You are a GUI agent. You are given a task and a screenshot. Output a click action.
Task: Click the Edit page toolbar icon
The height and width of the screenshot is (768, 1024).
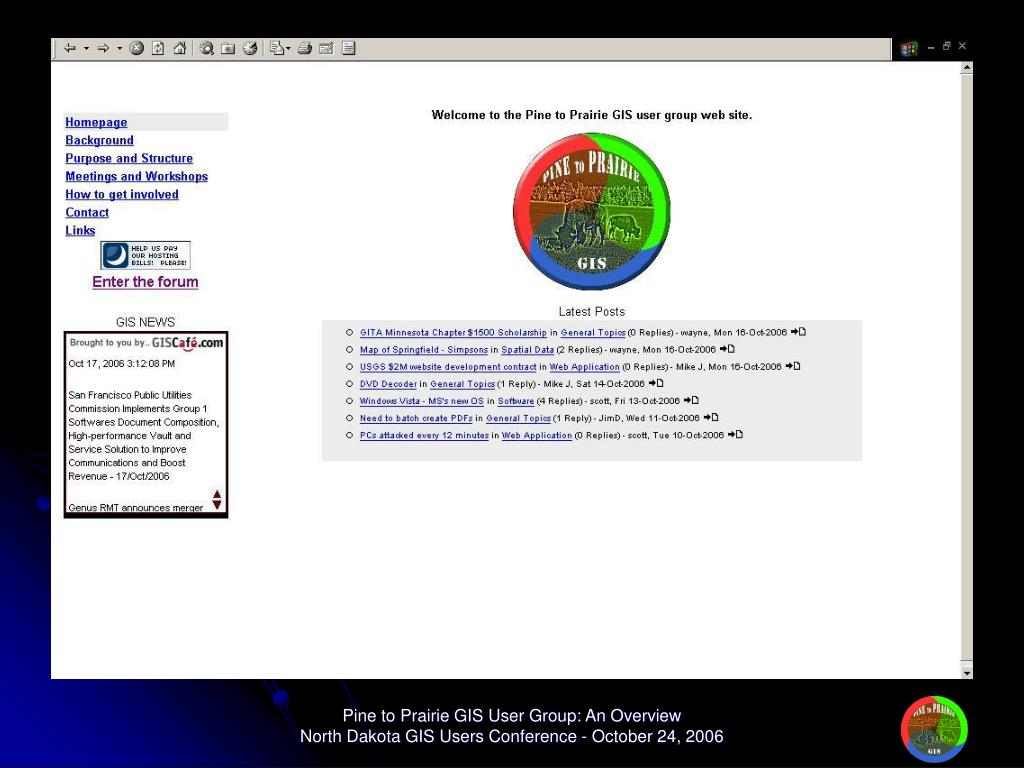pos(326,48)
